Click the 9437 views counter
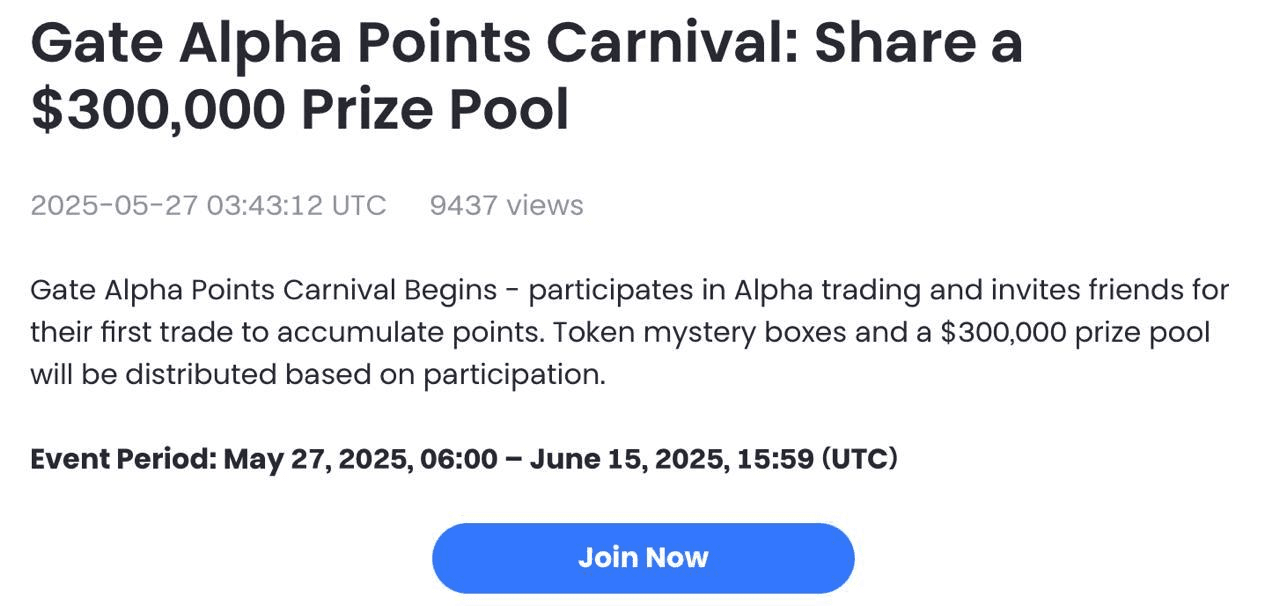Screen dimensions: 1280x606 click(506, 205)
